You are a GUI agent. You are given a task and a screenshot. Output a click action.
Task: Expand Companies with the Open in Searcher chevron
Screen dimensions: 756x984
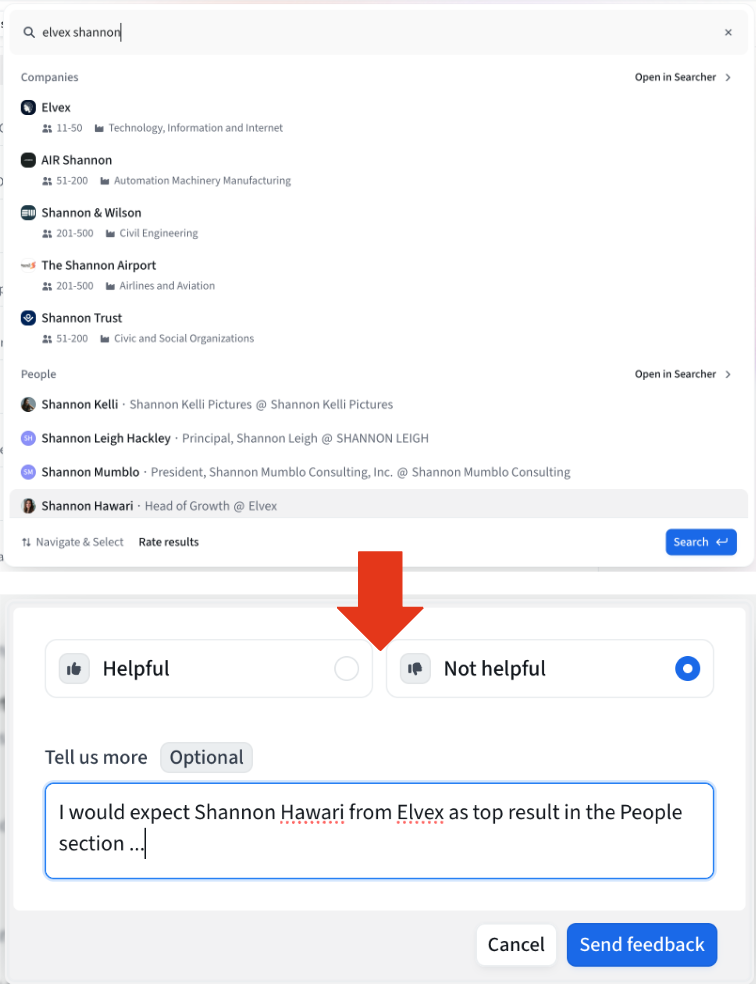tap(728, 77)
